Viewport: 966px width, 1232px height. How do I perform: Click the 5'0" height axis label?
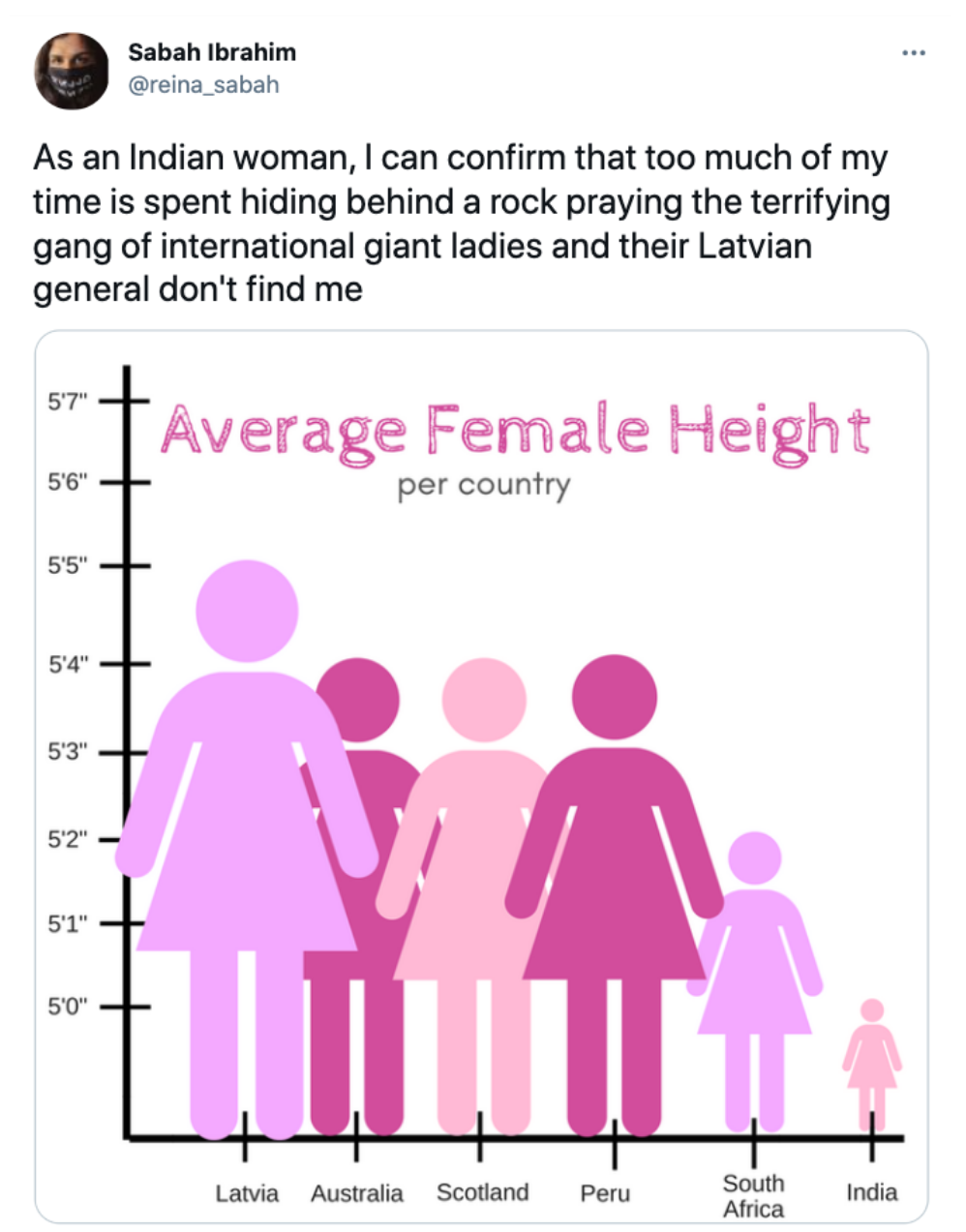[68, 1007]
